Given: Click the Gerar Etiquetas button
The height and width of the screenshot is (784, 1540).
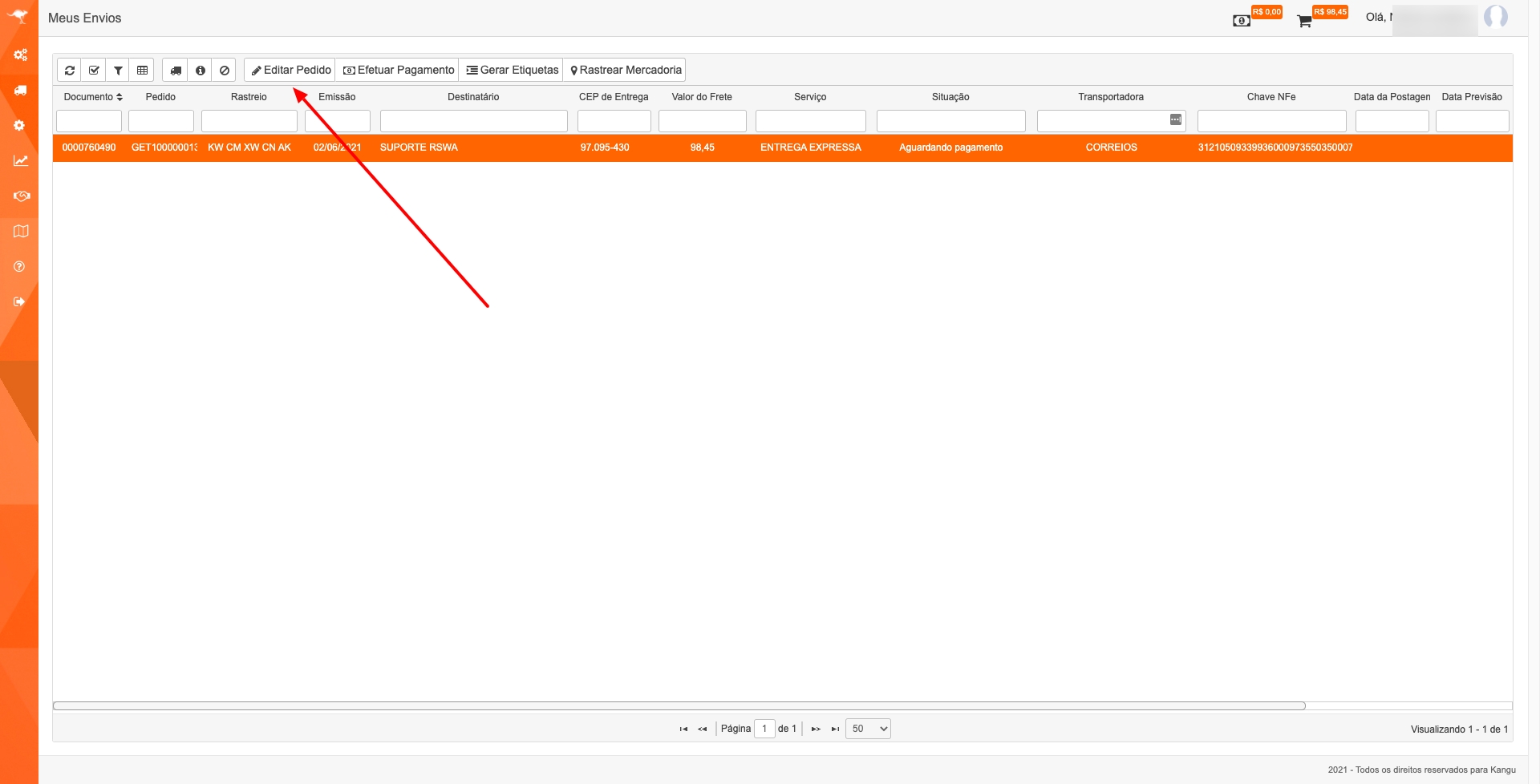Looking at the screenshot, I should (x=512, y=71).
